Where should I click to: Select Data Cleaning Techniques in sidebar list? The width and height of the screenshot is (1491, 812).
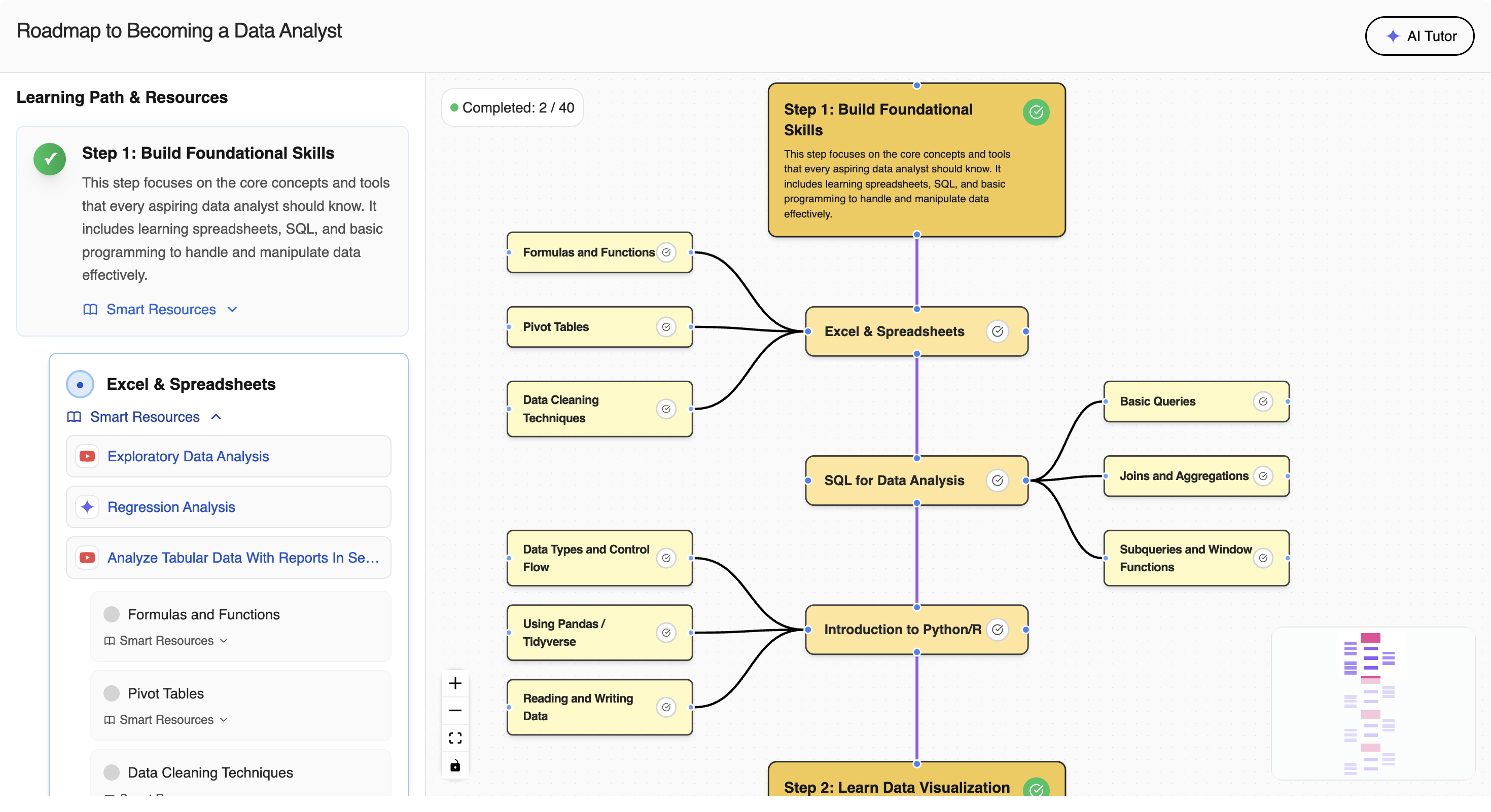210,772
